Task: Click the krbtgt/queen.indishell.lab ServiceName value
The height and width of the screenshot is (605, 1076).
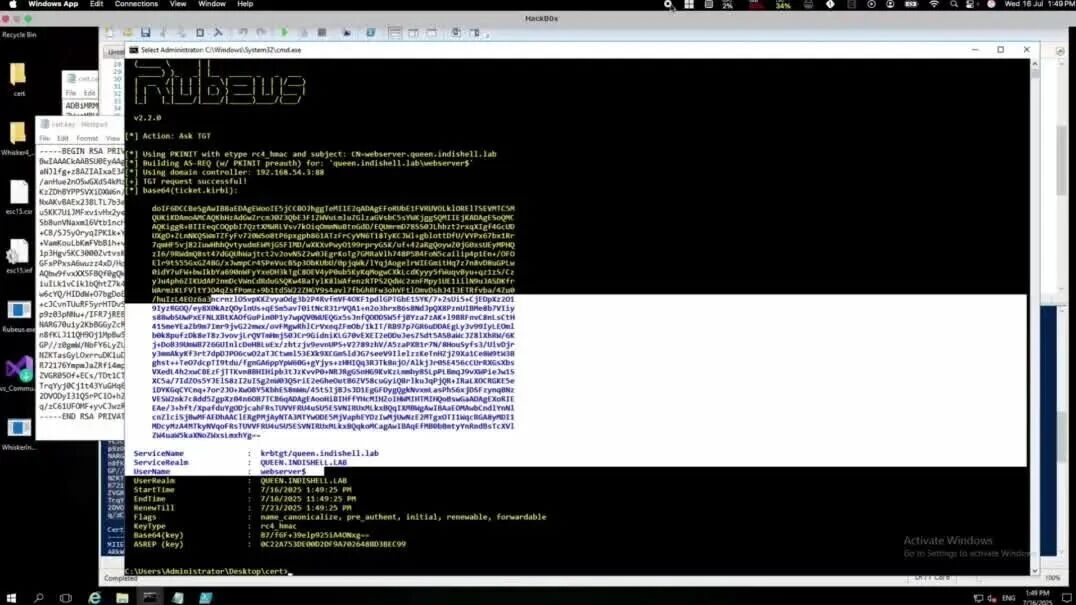Action: (x=319, y=453)
